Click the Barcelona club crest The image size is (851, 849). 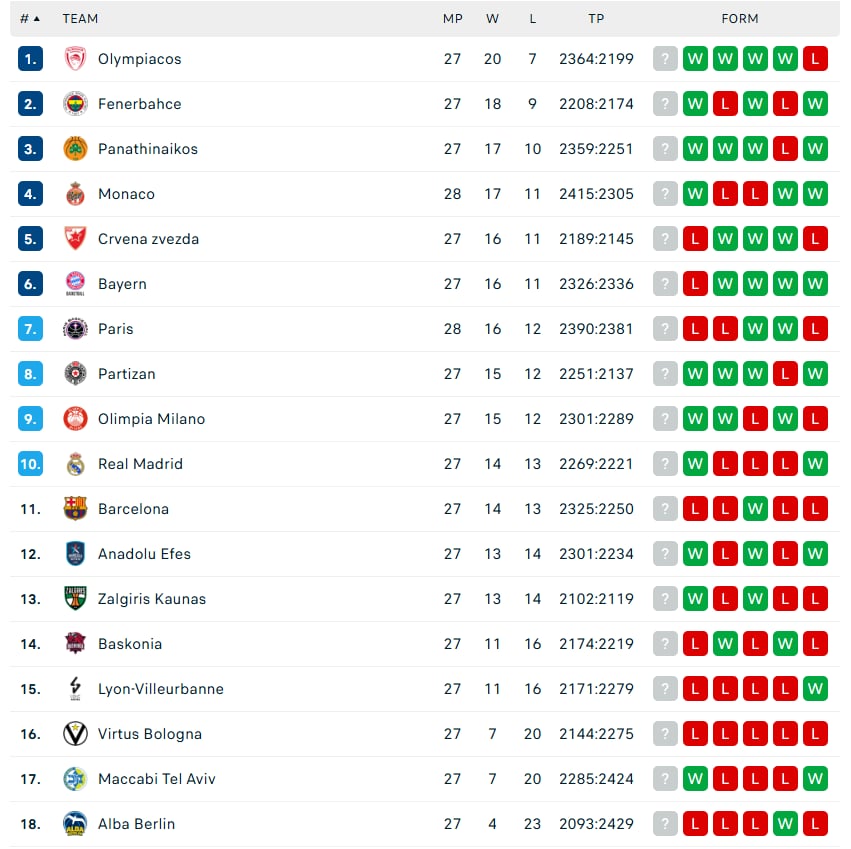tap(75, 509)
